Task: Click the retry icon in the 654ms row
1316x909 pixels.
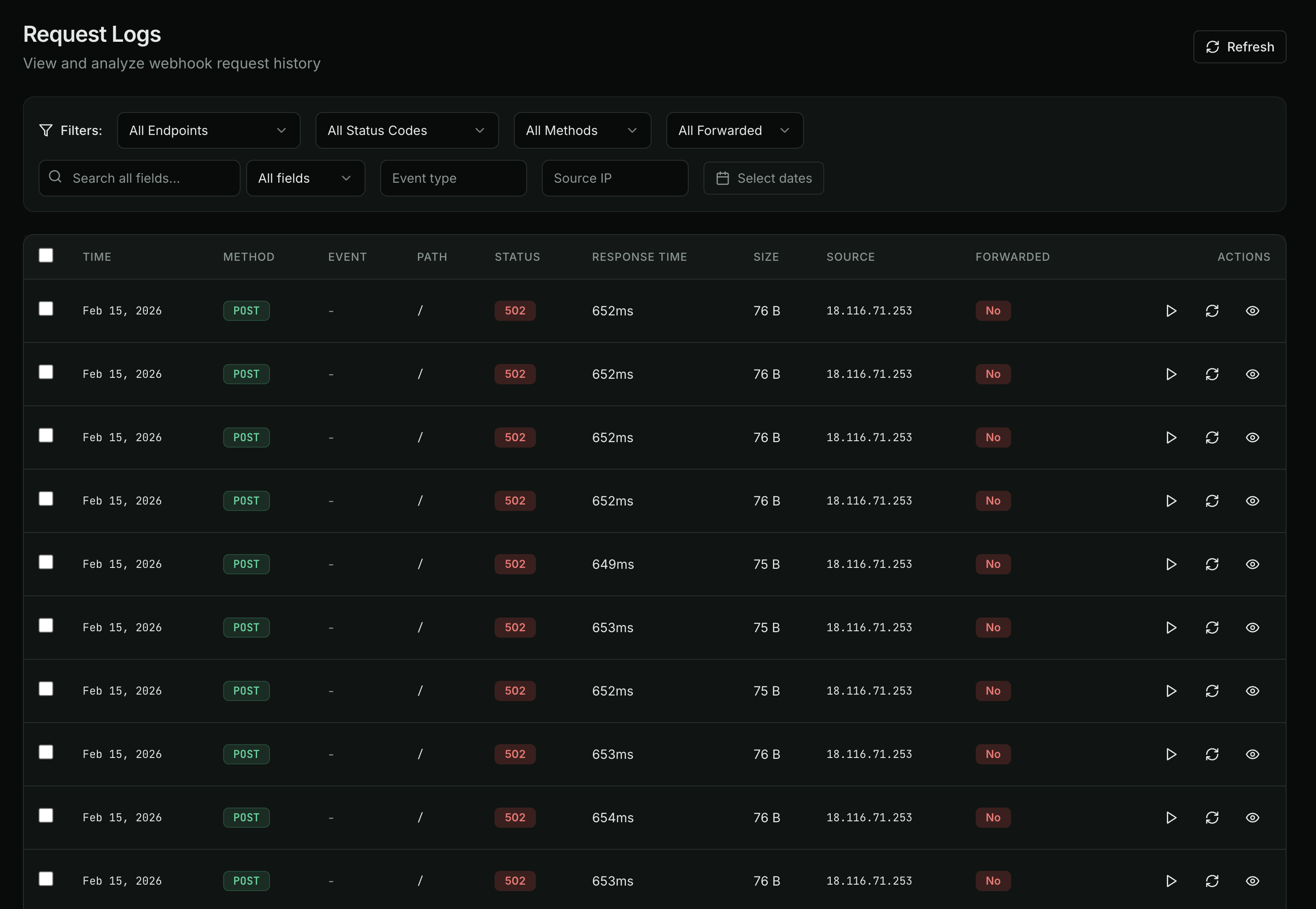Action: click(1212, 818)
